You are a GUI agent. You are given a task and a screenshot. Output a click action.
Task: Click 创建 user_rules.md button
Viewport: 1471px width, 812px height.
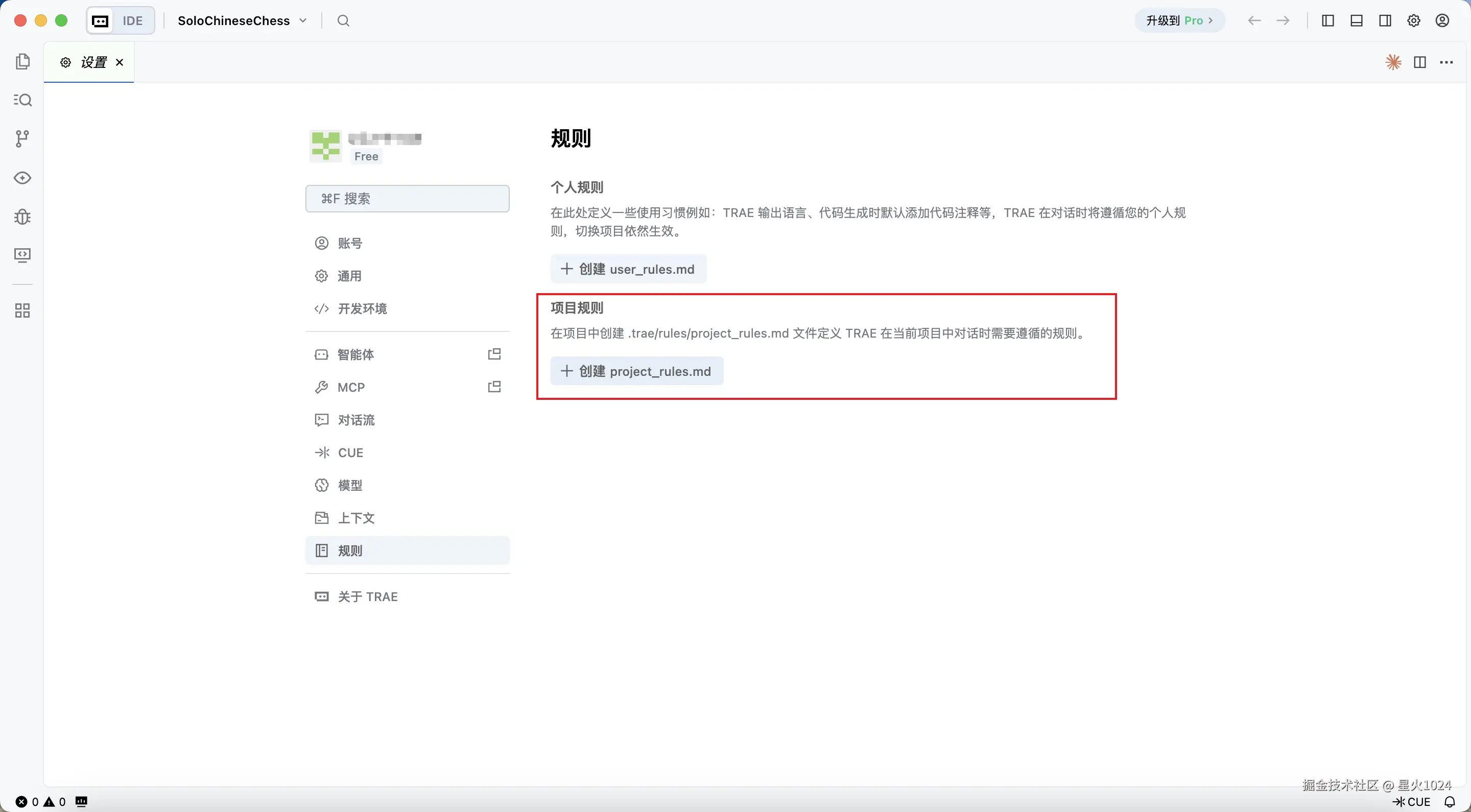click(628, 269)
